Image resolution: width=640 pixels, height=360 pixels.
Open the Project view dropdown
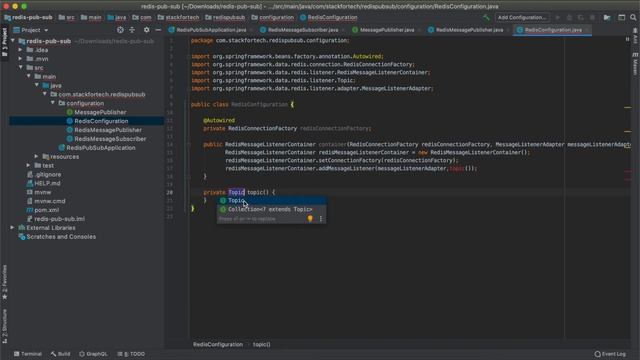tap(31, 30)
